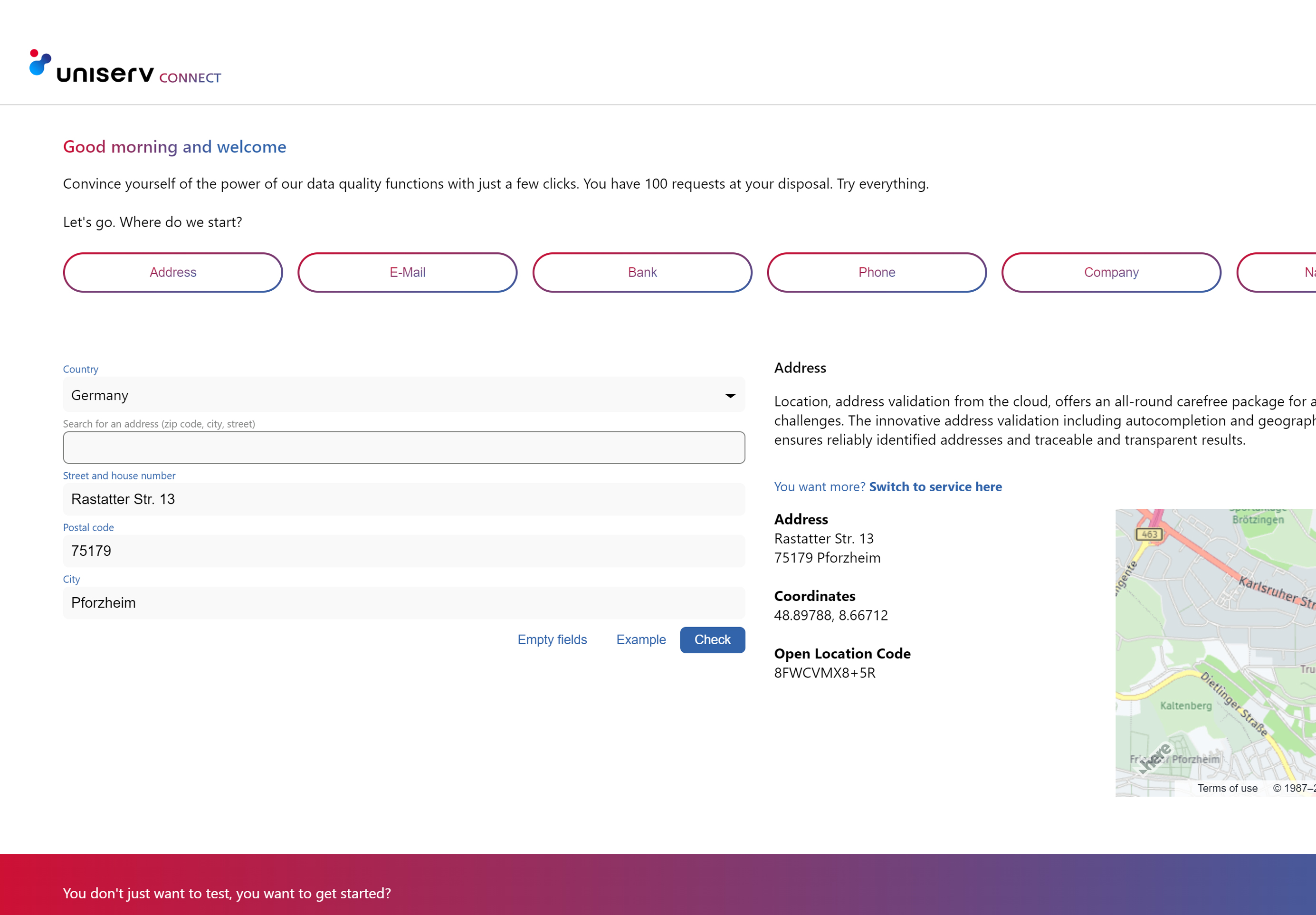Image resolution: width=1316 pixels, height=915 pixels.
Task: Open the Switch to service here link
Action: click(935, 486)
